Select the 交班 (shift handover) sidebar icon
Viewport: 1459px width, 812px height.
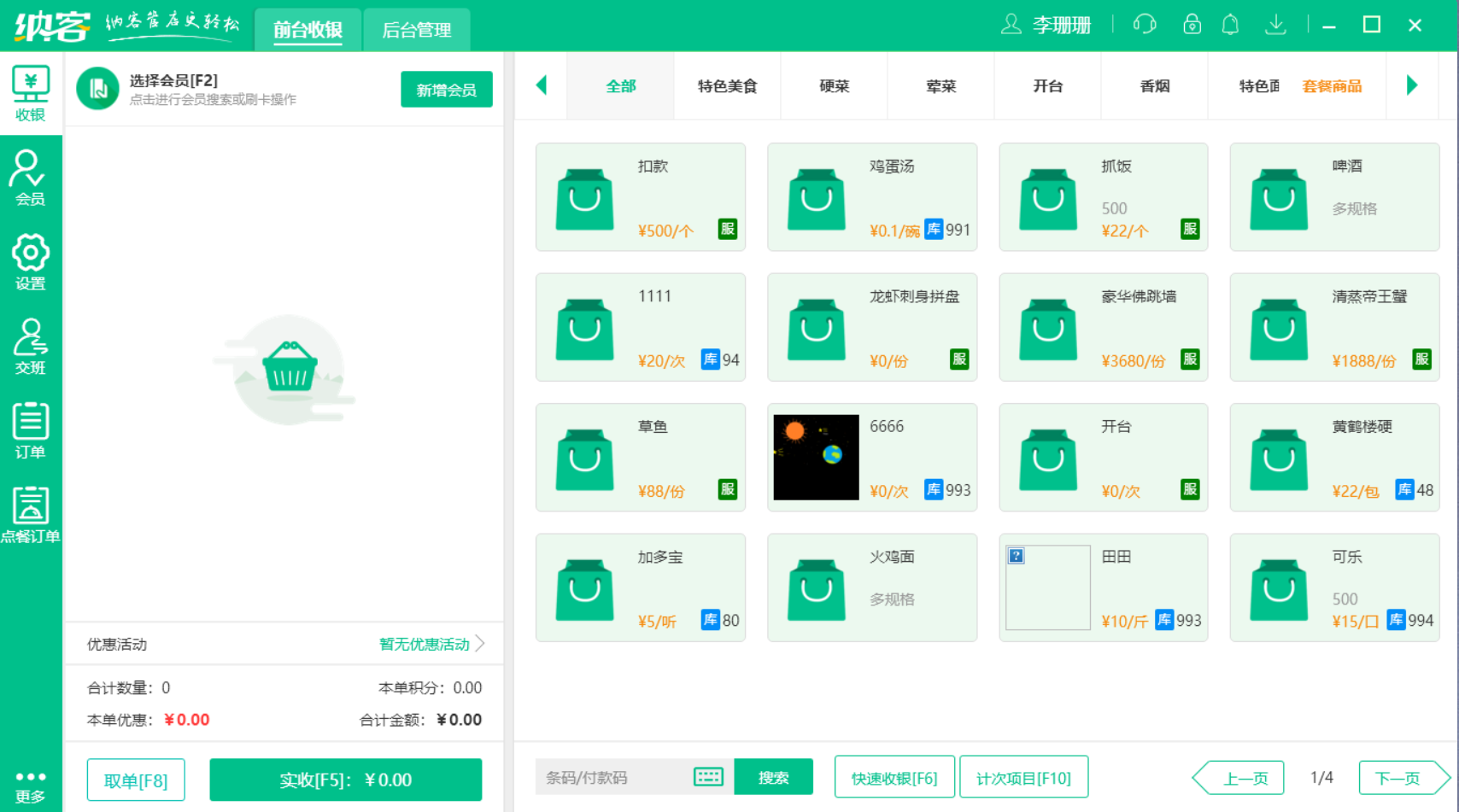pos(31,344)
